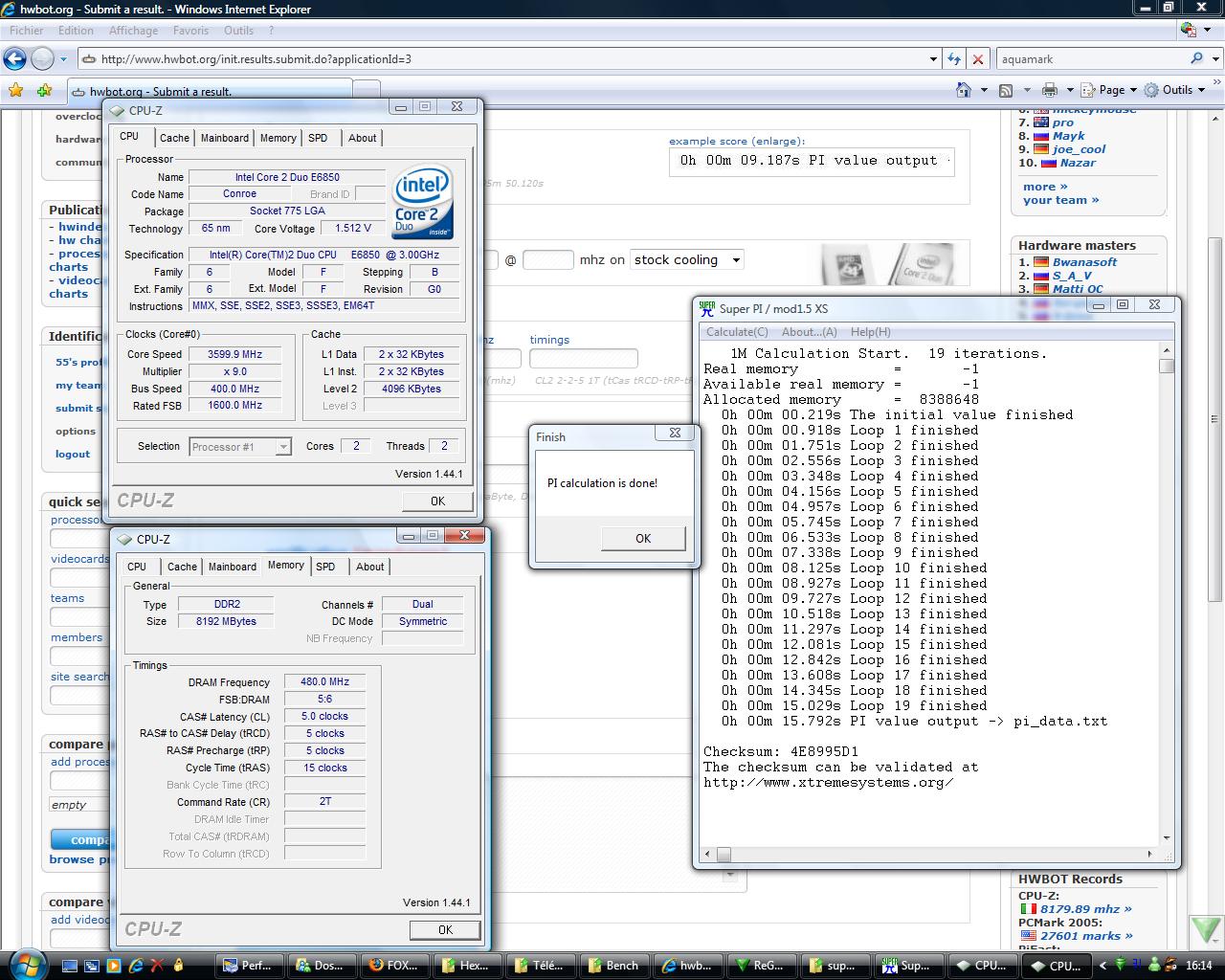Click the system tray clock
Image resolution: width=1225 pixels, height=980 pixels.
[1199, 966]
